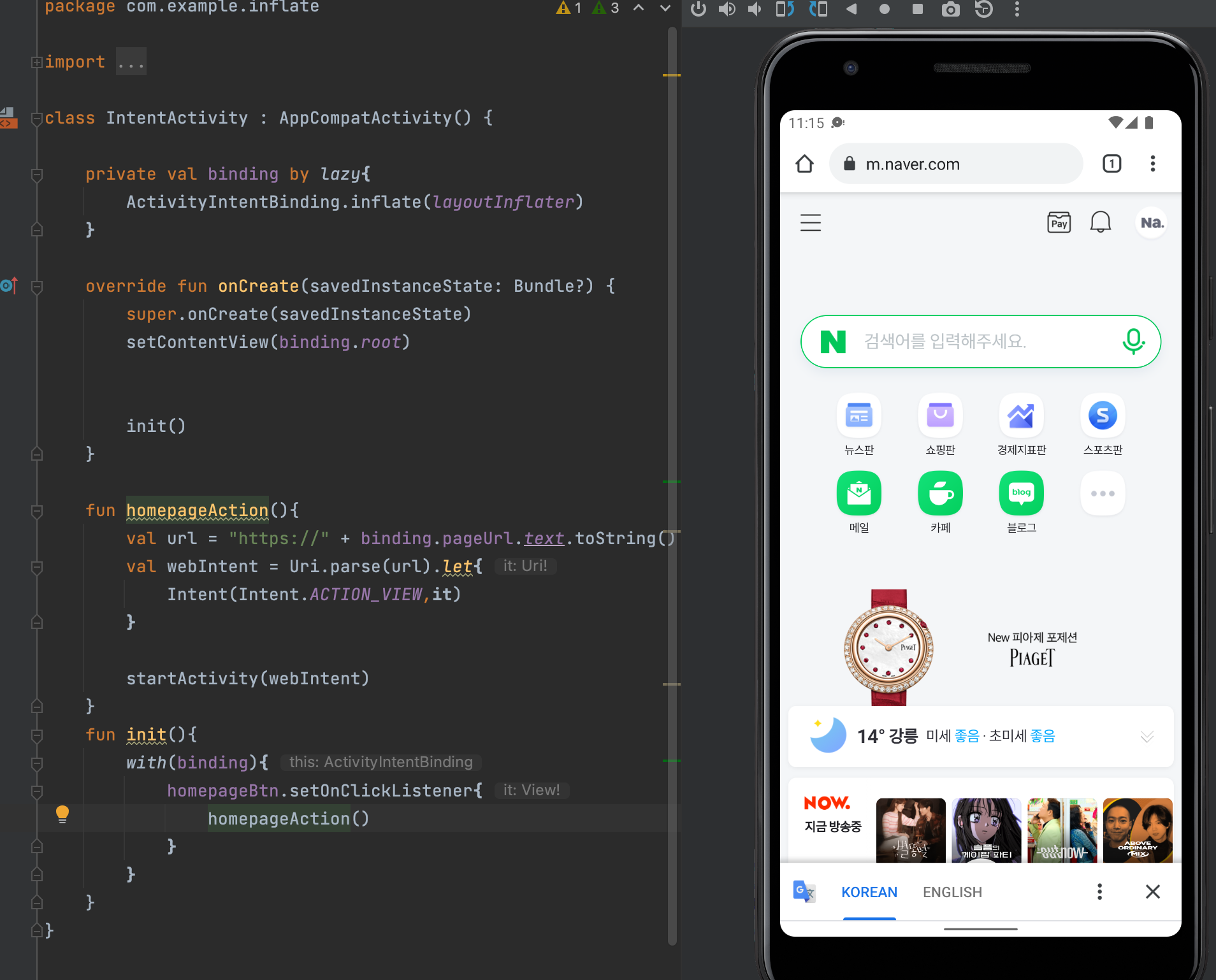Click the startActivity(webIntent) line
The image size is (1216, 980).
point(248,679)
